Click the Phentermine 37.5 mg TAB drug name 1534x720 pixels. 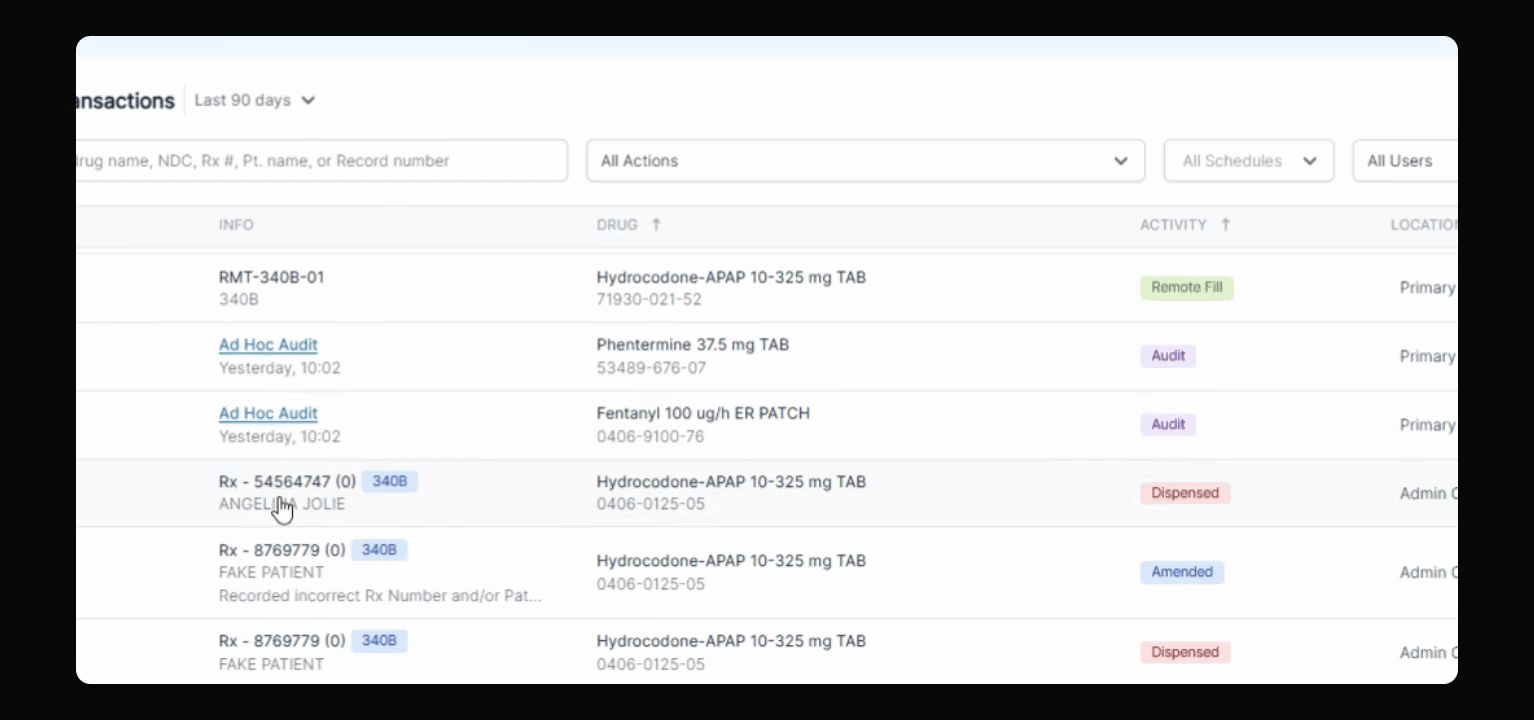pyautogui.click(x=693, y=345)
